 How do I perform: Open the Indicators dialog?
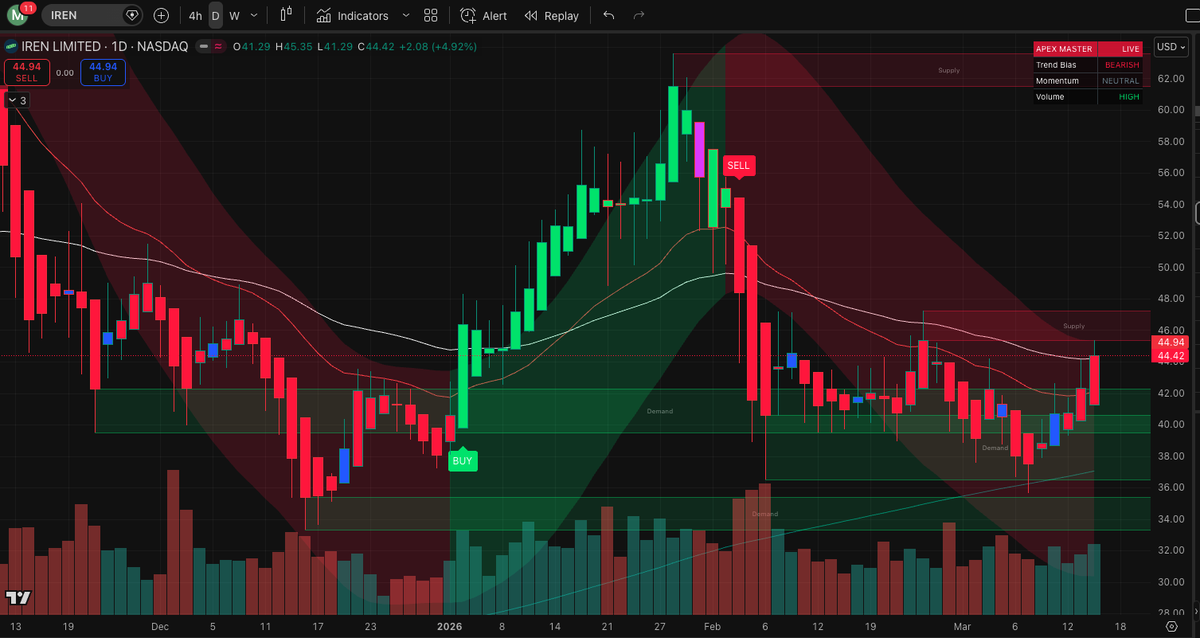point(353,16)
